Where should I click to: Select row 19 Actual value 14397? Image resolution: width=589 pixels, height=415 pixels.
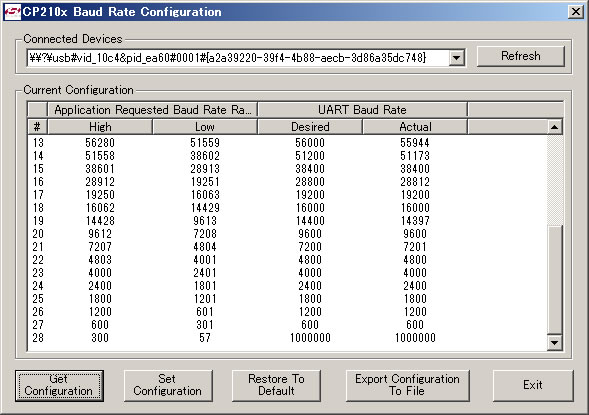[415, 221]
